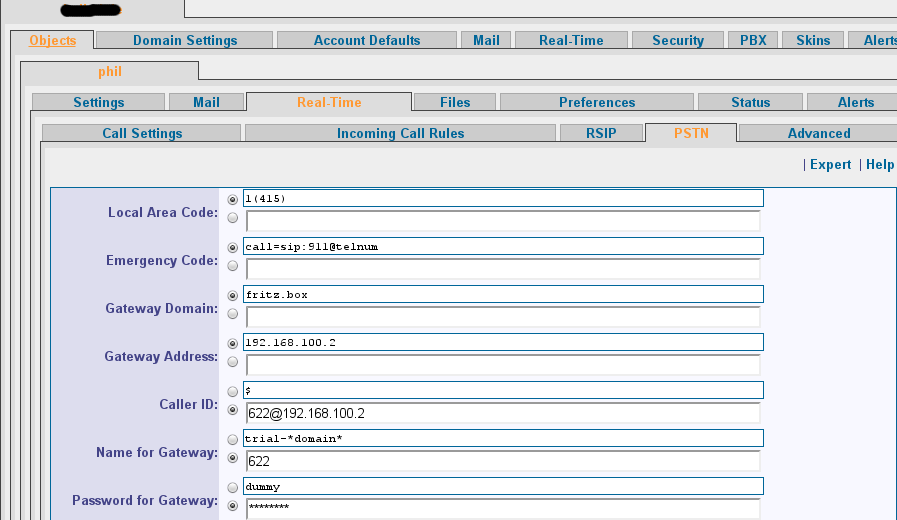Switch to the RSIP tab

(601, 133)
